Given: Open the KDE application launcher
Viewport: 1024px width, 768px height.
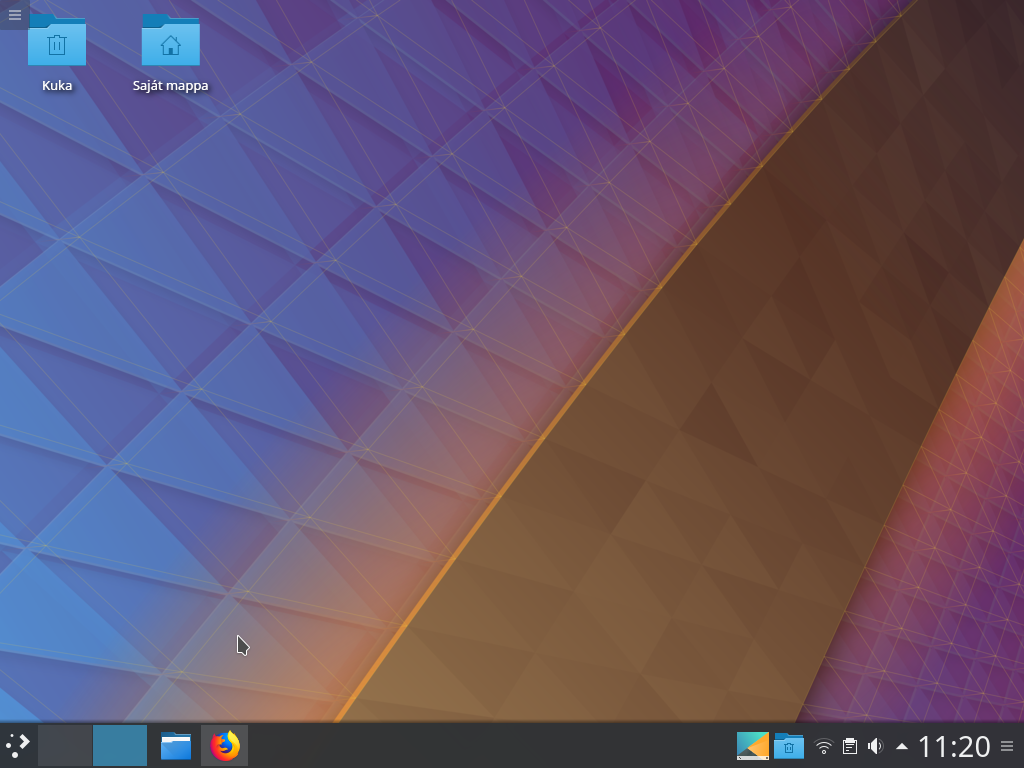Looking at the screenshot, I should click(x=18, y=745).
